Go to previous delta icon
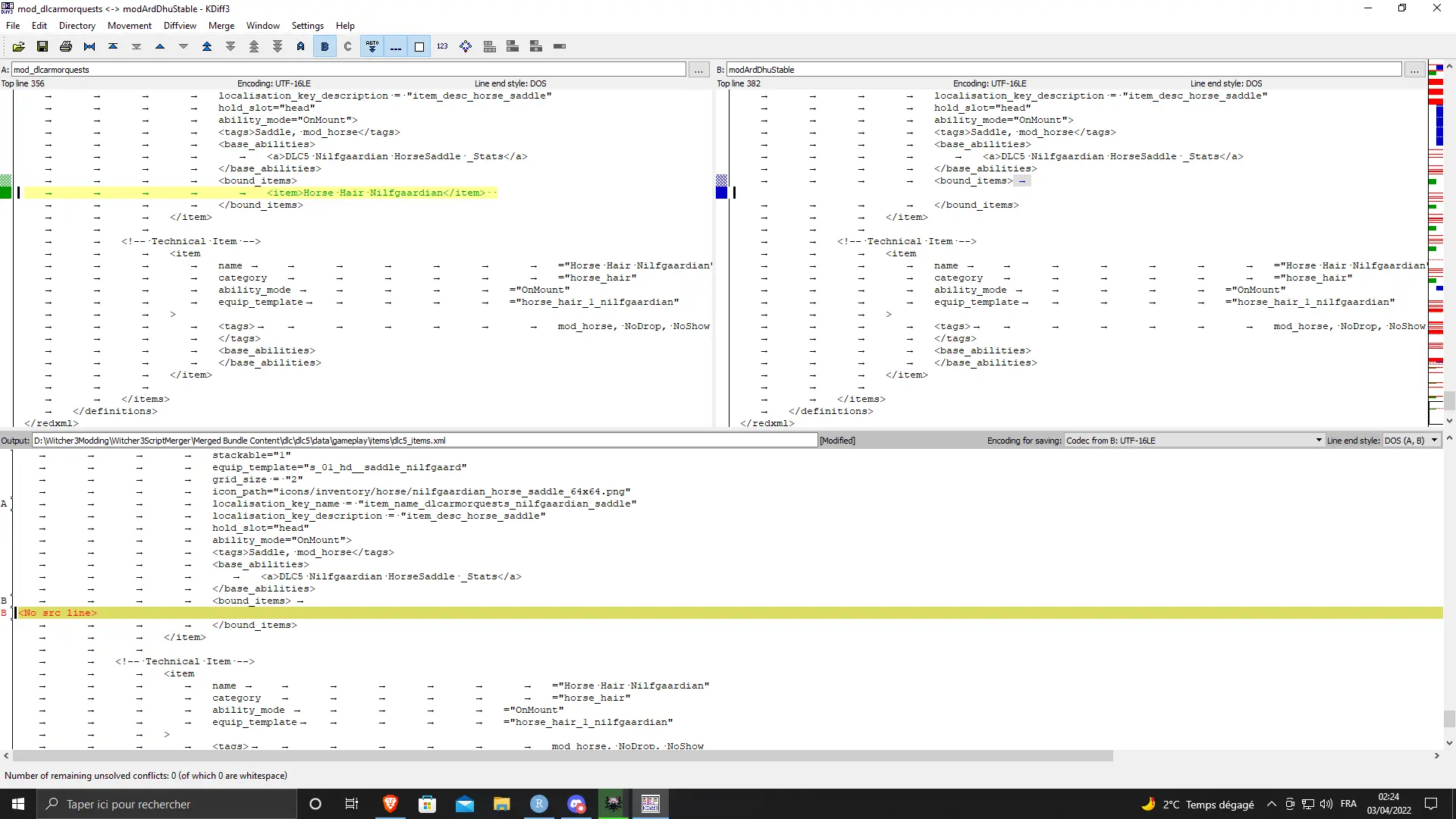Viewport: 1456px width, 819px height. click(160, 46)
